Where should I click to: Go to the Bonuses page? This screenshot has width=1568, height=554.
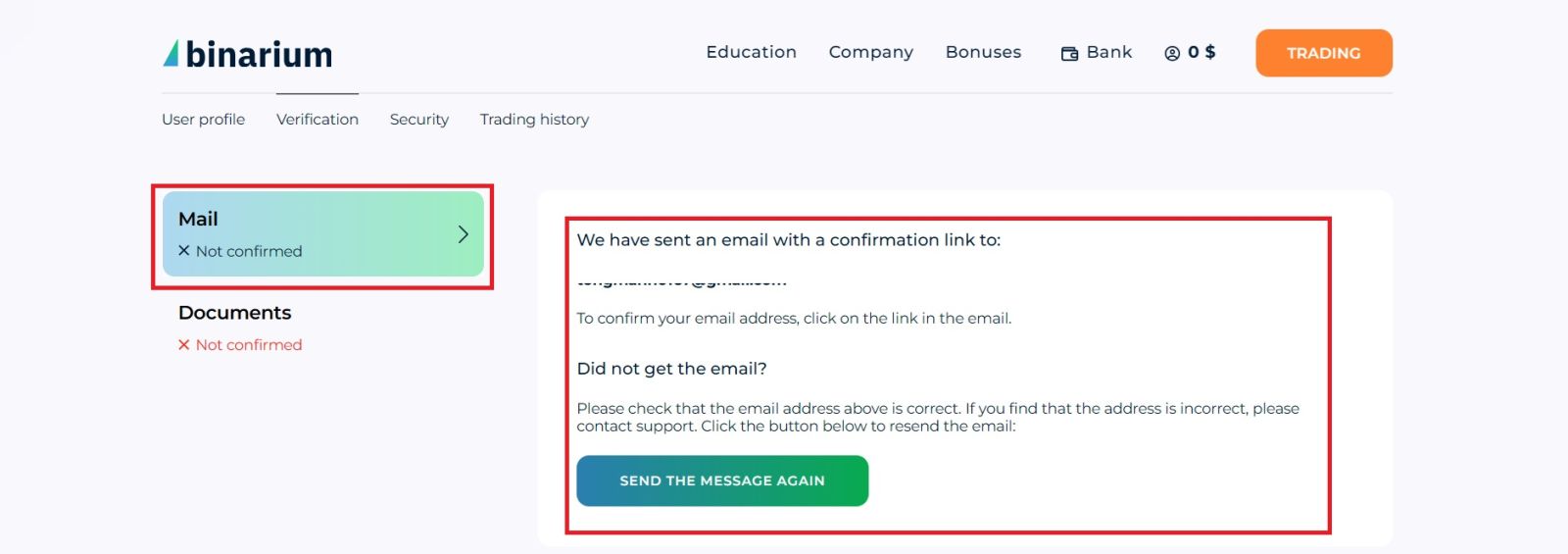pyautogui.click(x=983, y=52)
